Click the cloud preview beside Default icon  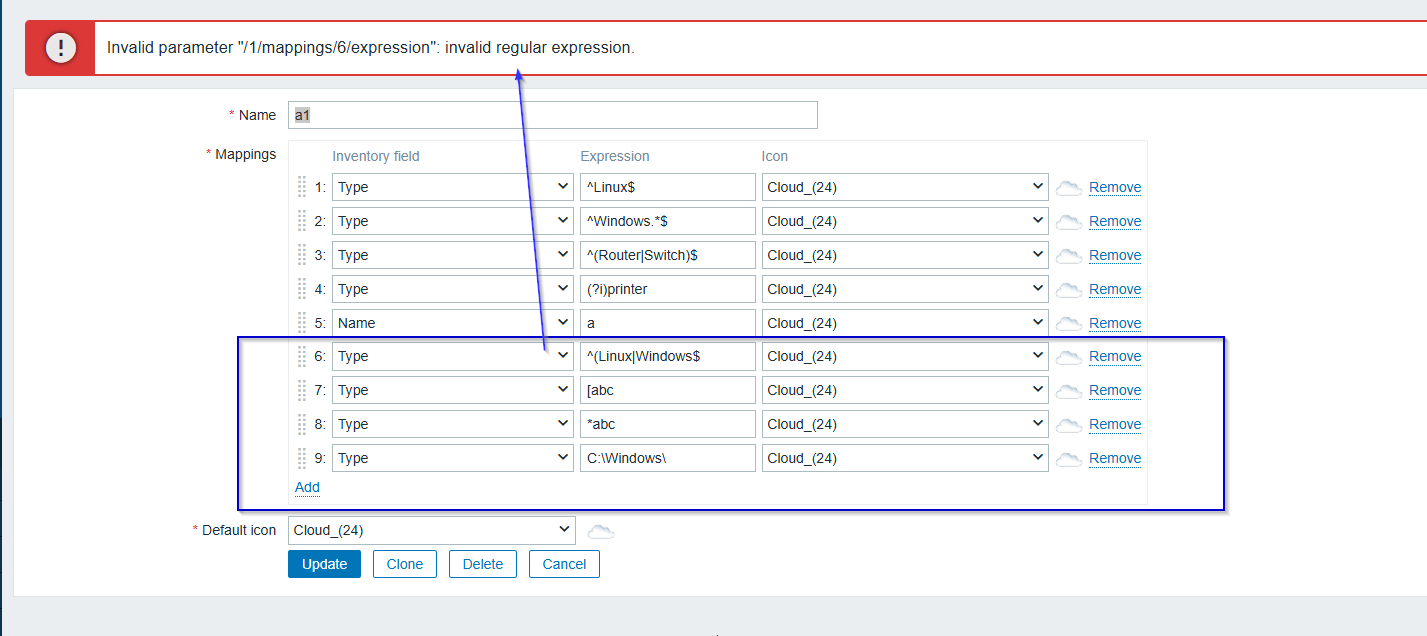click(x=601, y=531)
